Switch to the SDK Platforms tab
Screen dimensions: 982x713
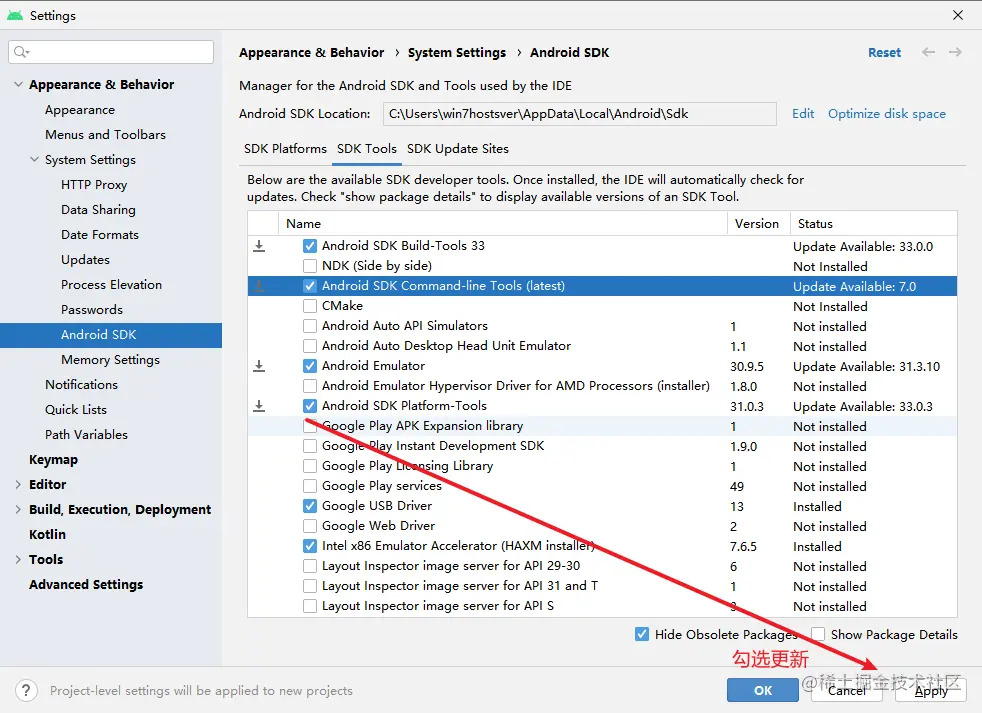click(285, 149)
